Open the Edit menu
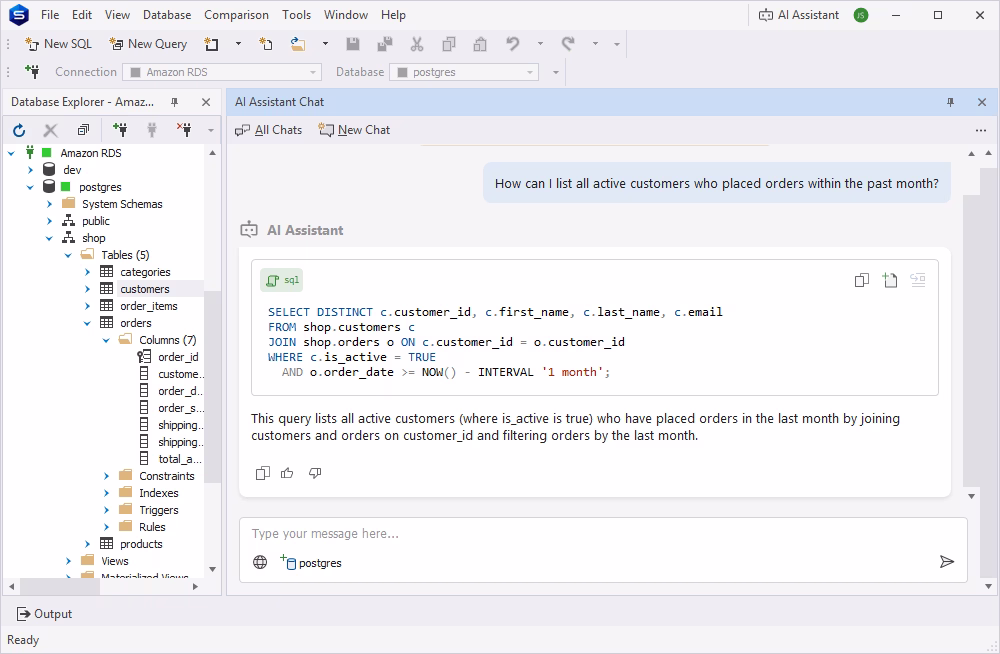 (x=82, y=15)
